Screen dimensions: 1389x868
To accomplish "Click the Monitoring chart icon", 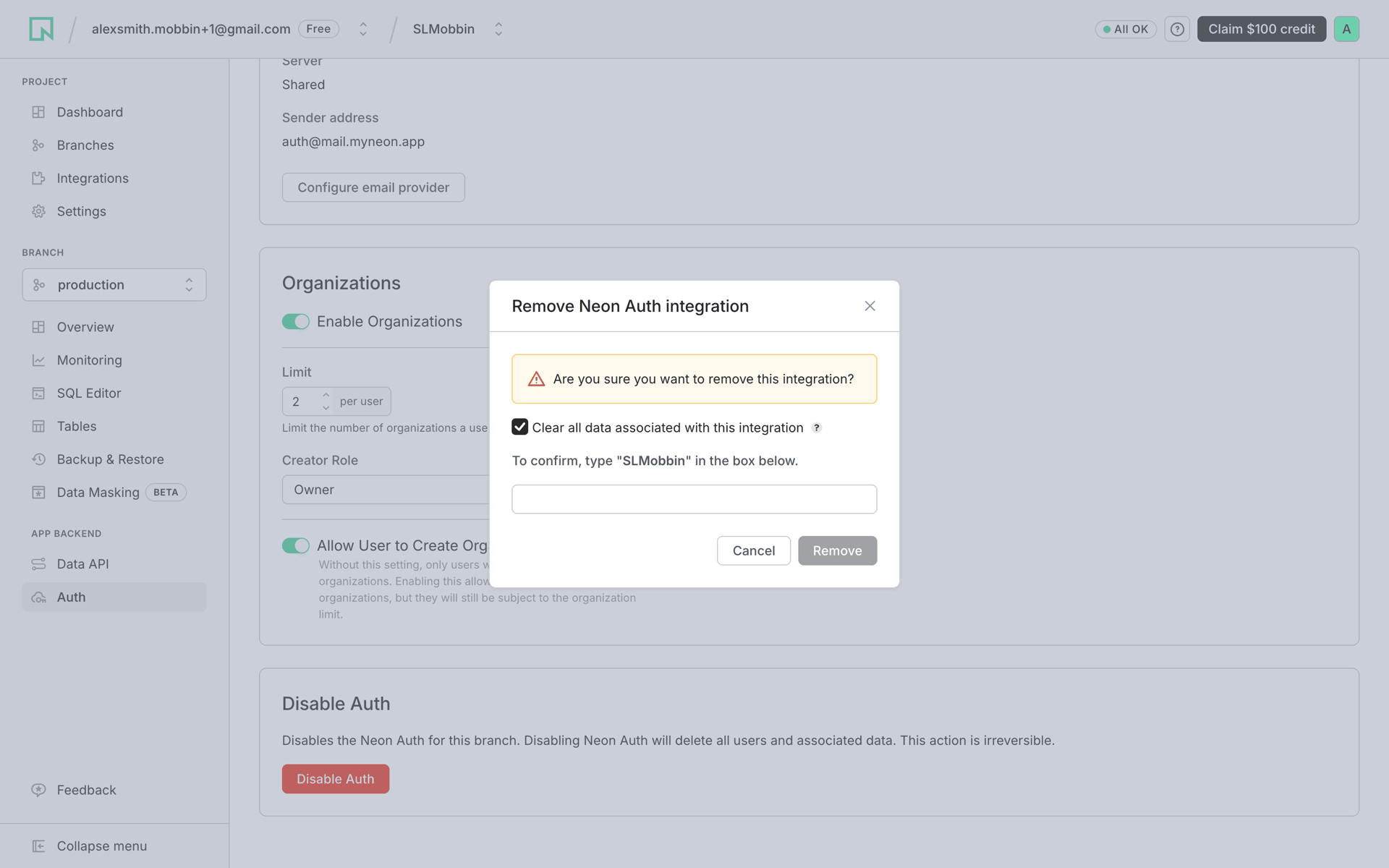I will click(x=38, y=360).
